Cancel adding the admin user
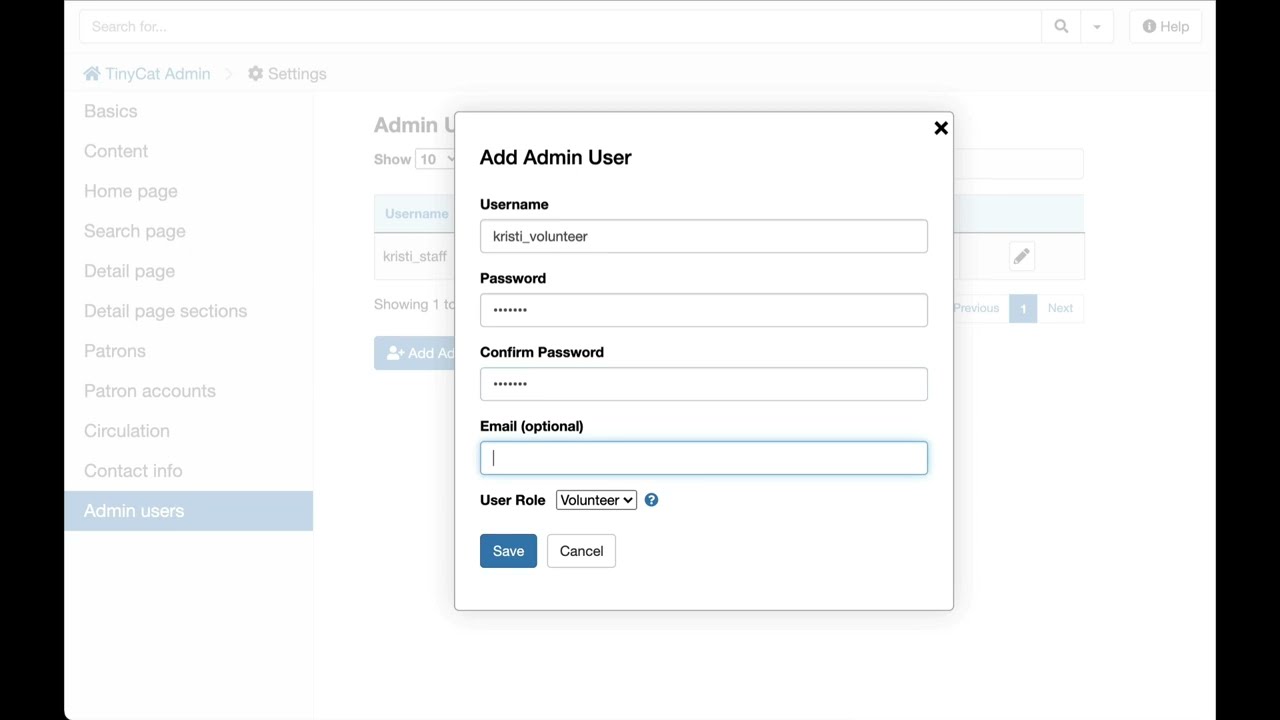The height and width of the screenshot is (720, 1280). (x=581, y=551)
